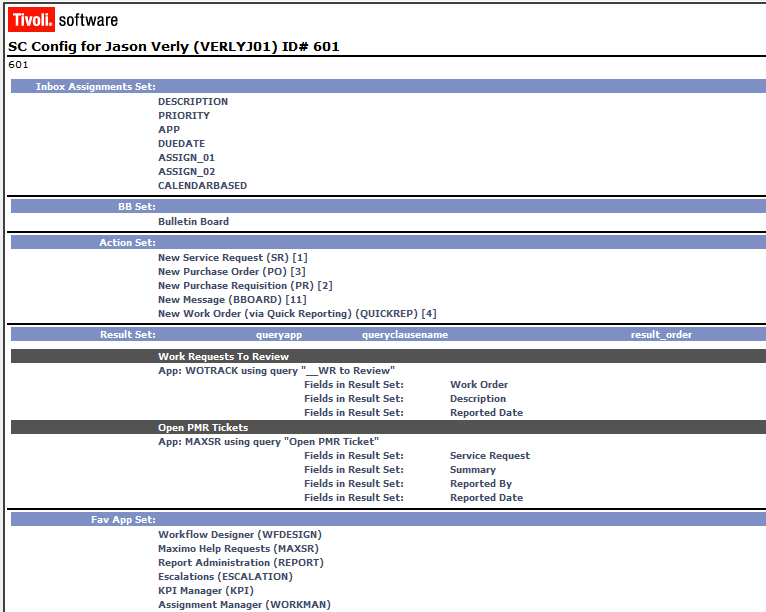Select New Service Request (SR) action

(233, 257)
